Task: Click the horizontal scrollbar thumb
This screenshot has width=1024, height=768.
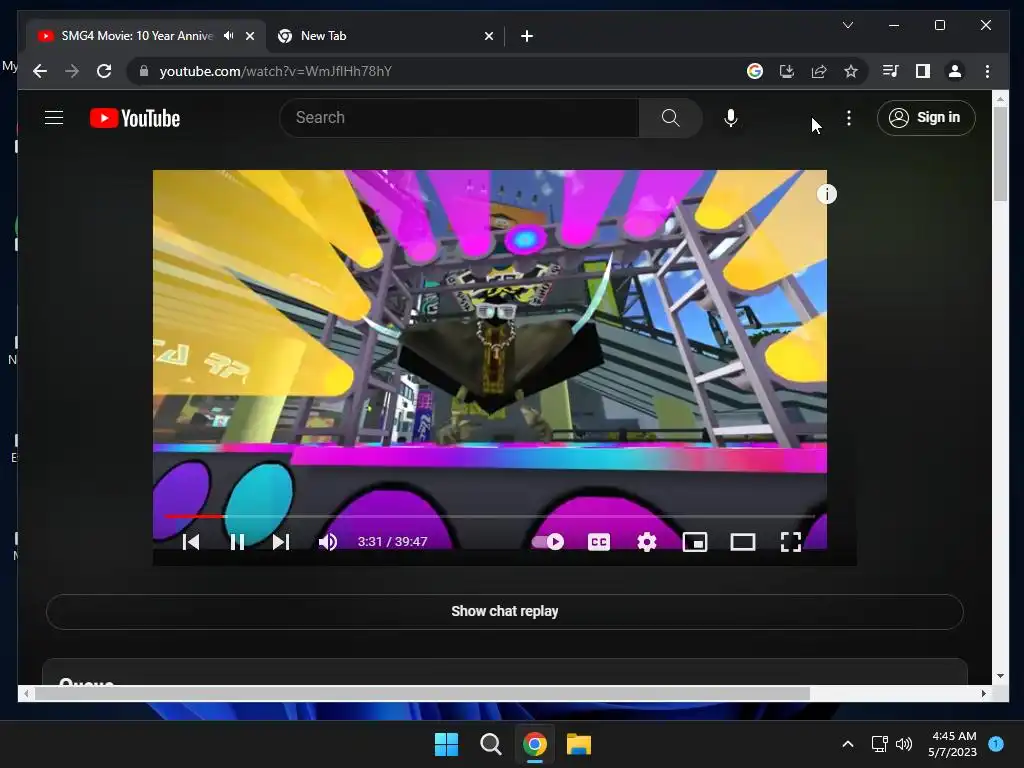Action: 422,694
